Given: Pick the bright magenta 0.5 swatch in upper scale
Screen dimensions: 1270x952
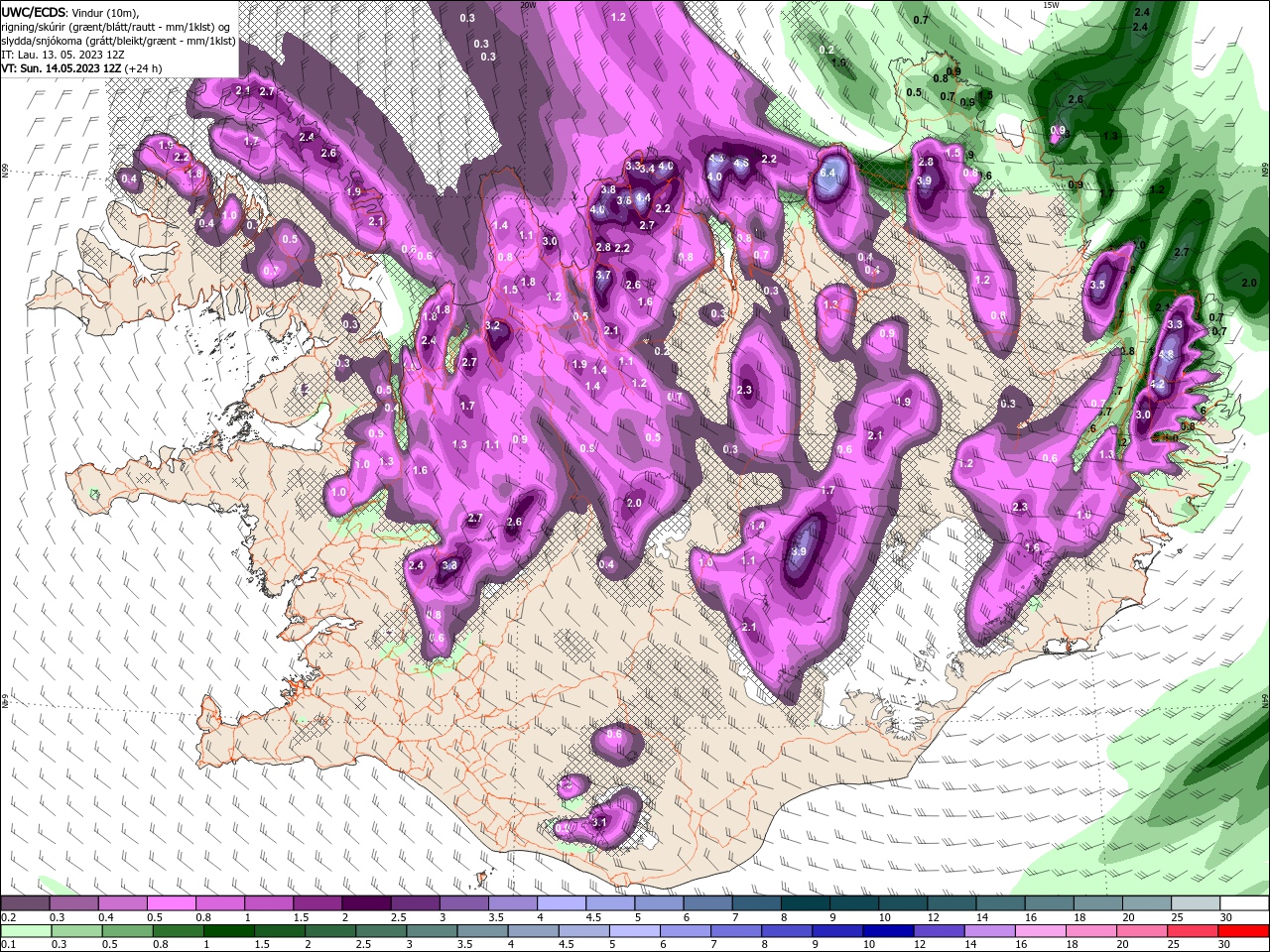Looking at the screenshot, I should pos(173,903).
